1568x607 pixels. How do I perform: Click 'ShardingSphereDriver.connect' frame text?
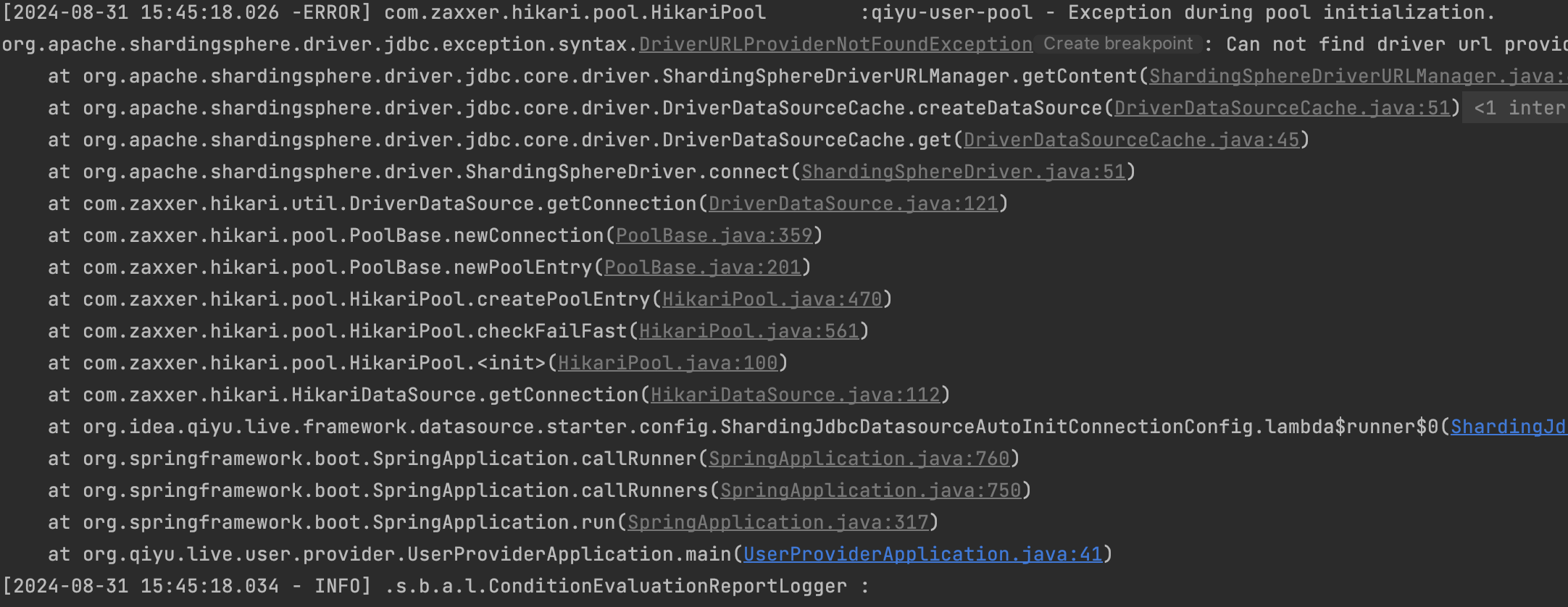pyautogui.click(x=627, y=172)
